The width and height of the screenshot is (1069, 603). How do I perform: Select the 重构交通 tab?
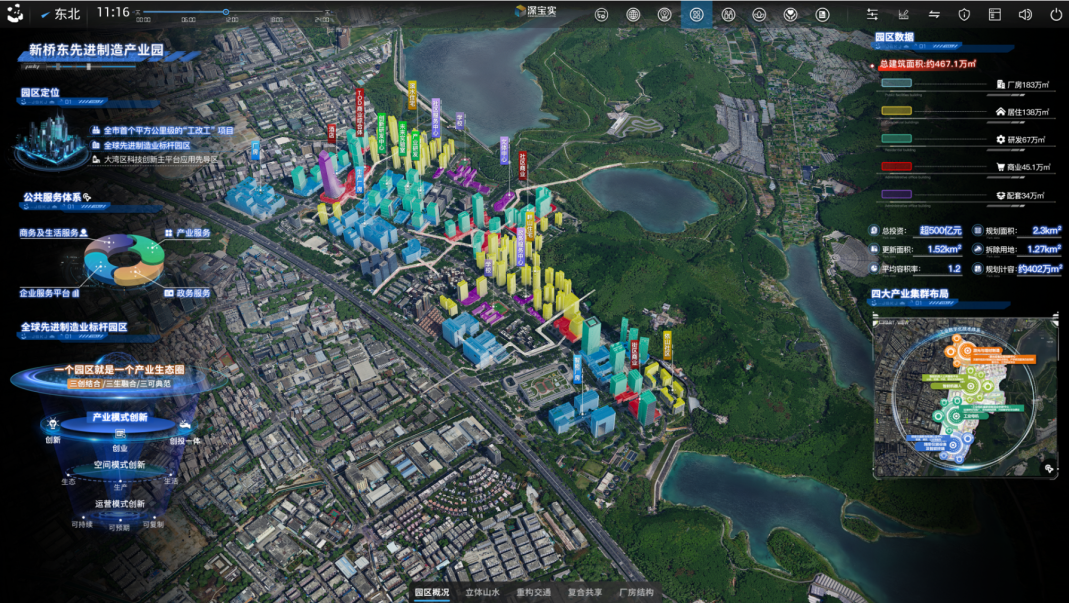533,593
